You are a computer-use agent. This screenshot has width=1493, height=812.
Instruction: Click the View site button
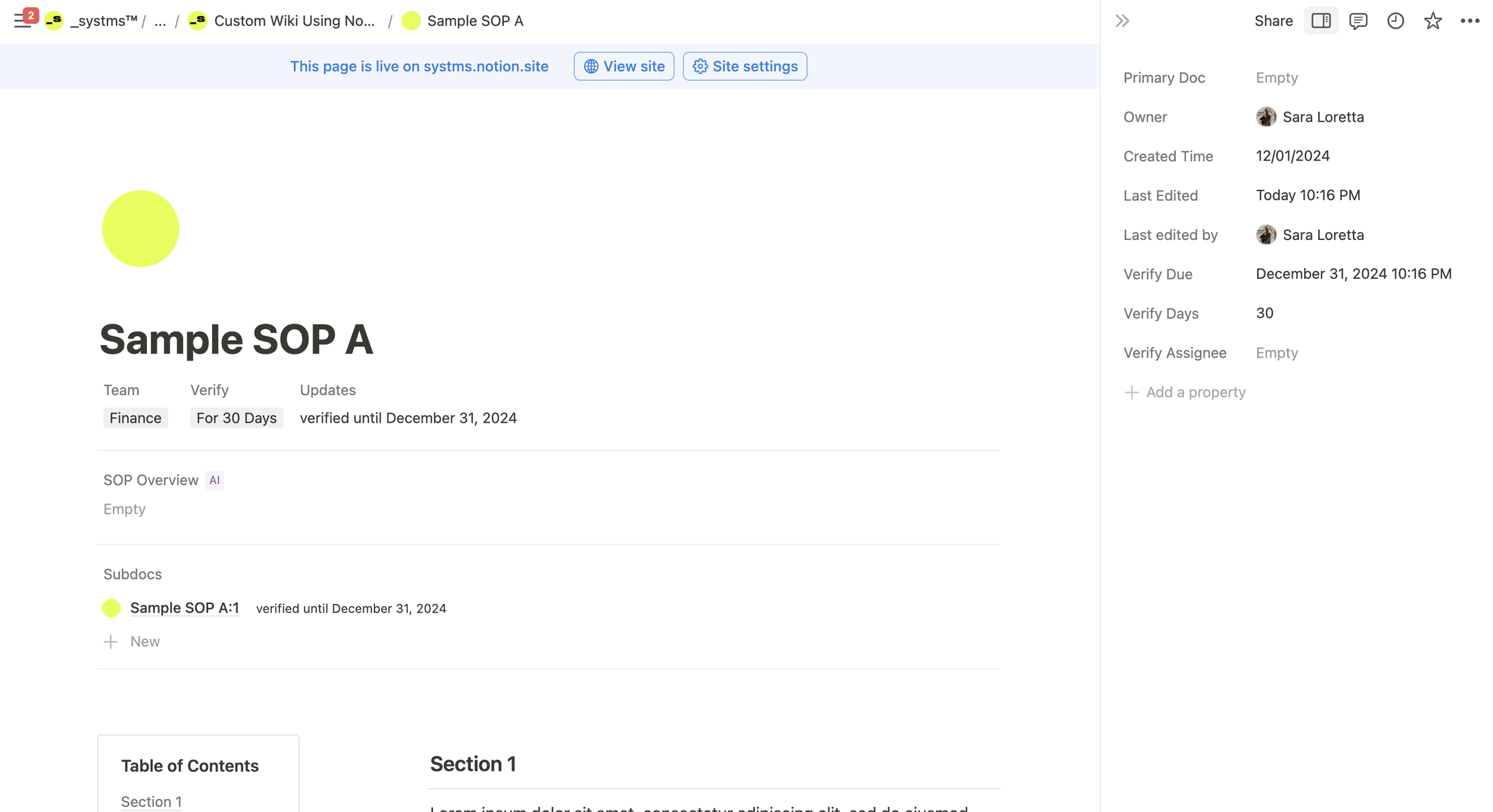coord(623,66)
